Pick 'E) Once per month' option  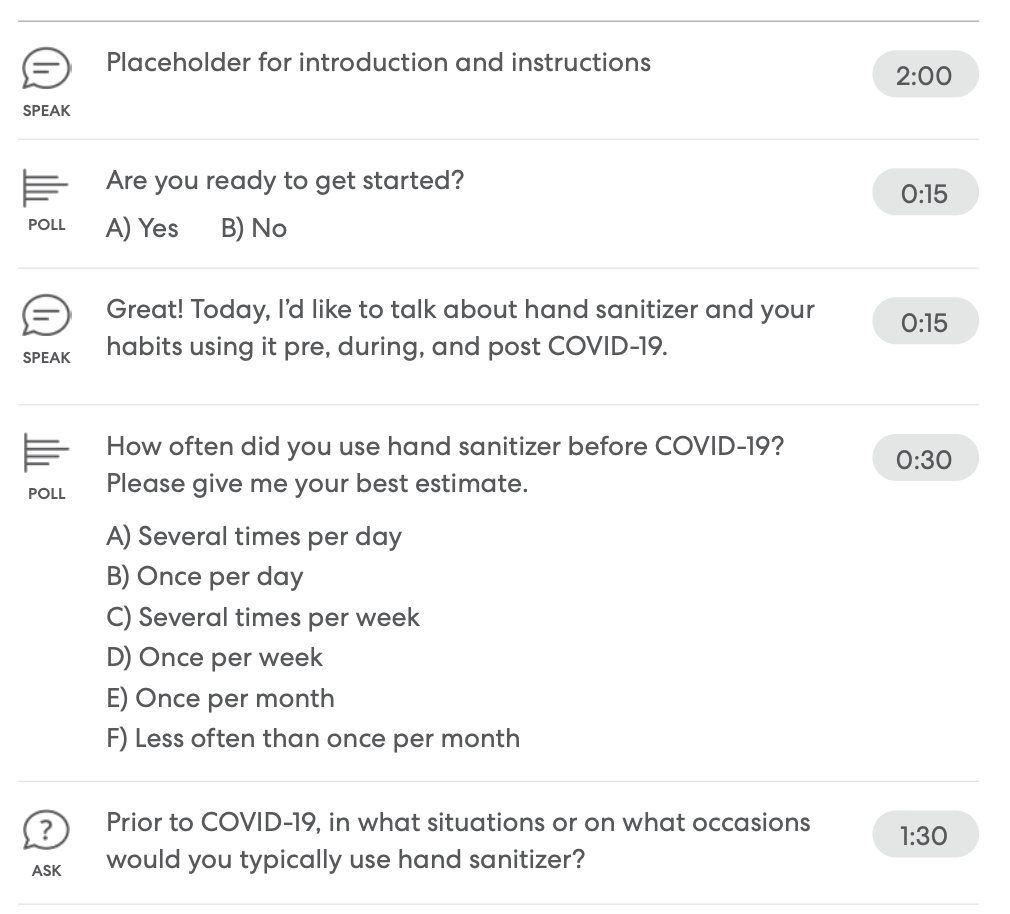220,698
